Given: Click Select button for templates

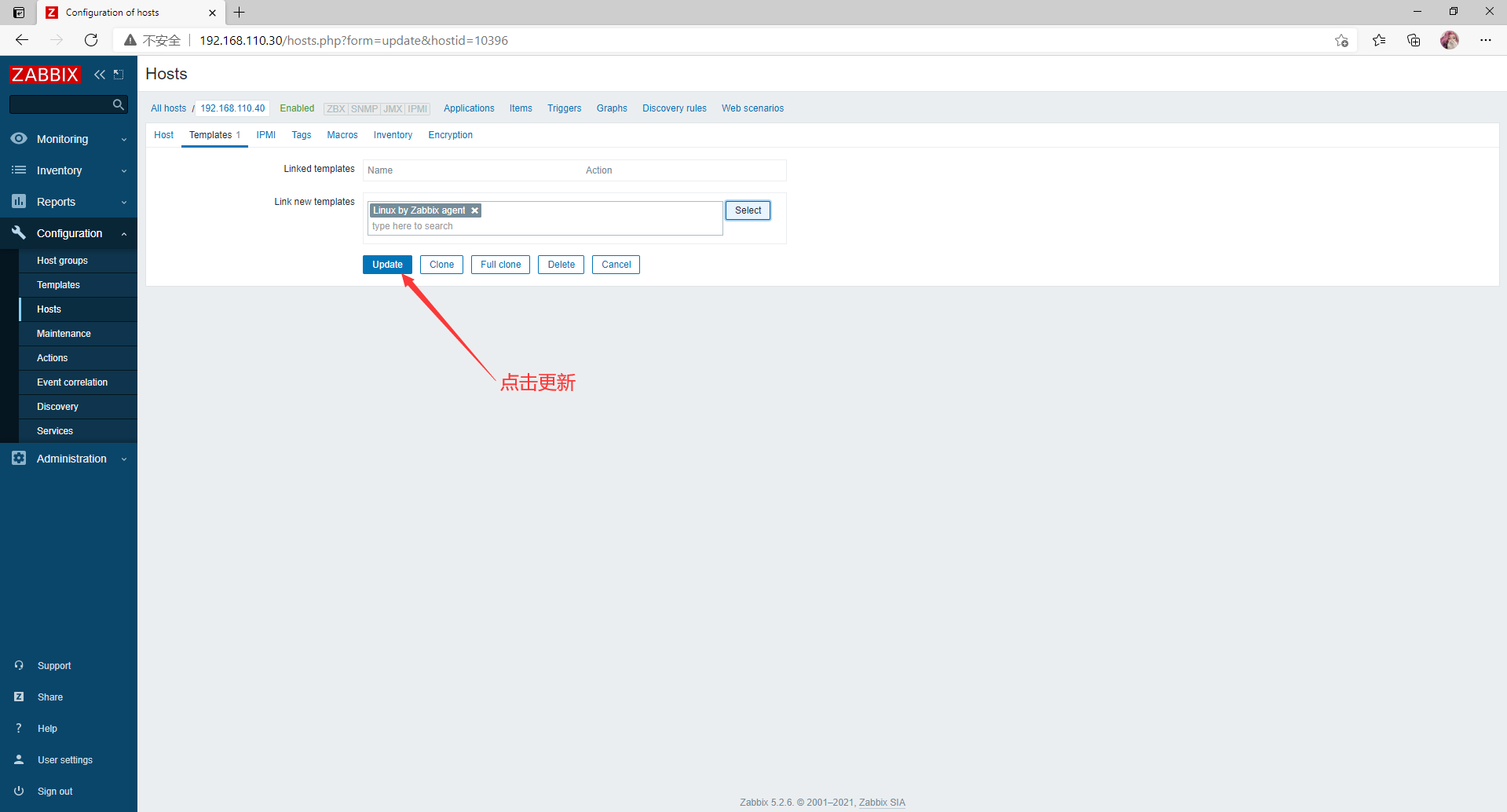Looking at the screenshot, I should 748,210.
